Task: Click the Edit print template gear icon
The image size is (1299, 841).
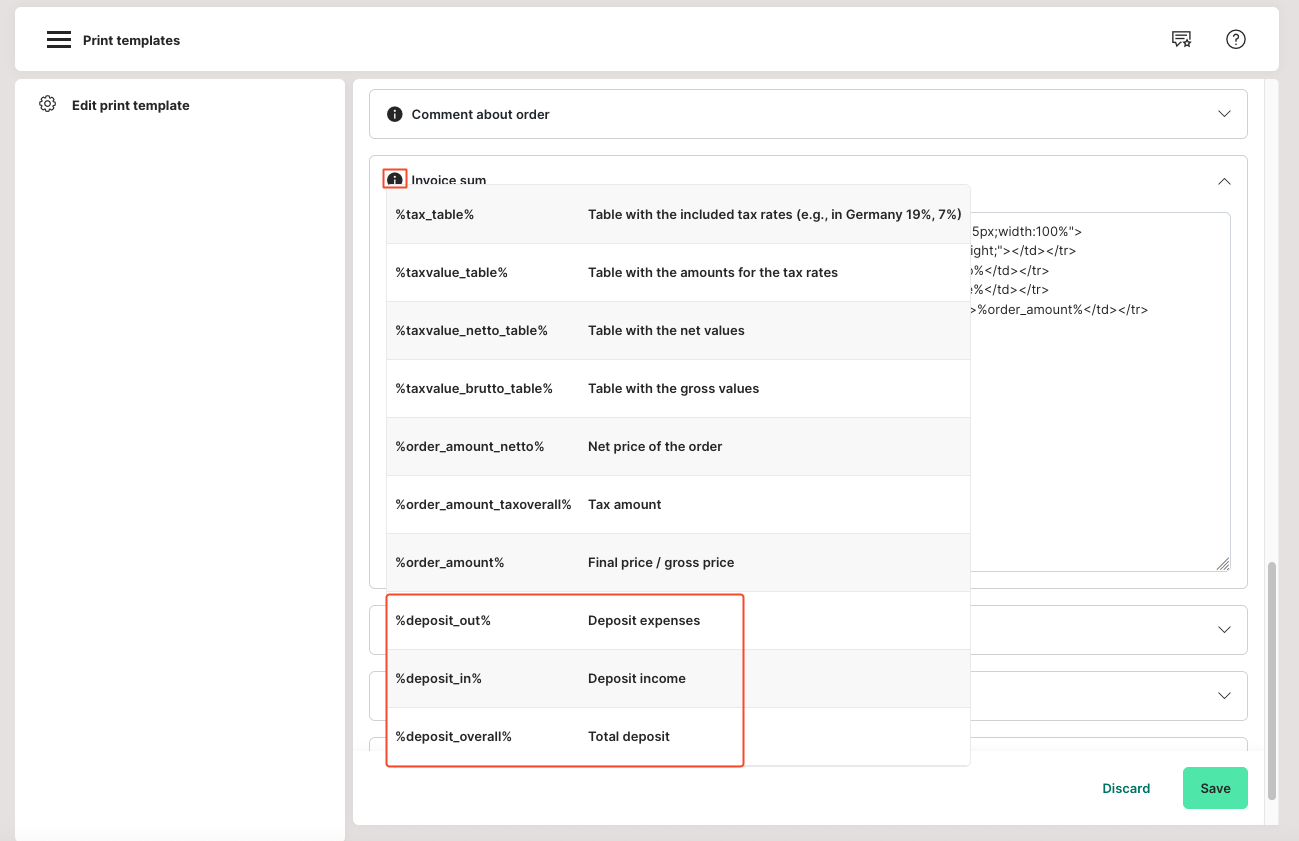Action: click(47, 104)
